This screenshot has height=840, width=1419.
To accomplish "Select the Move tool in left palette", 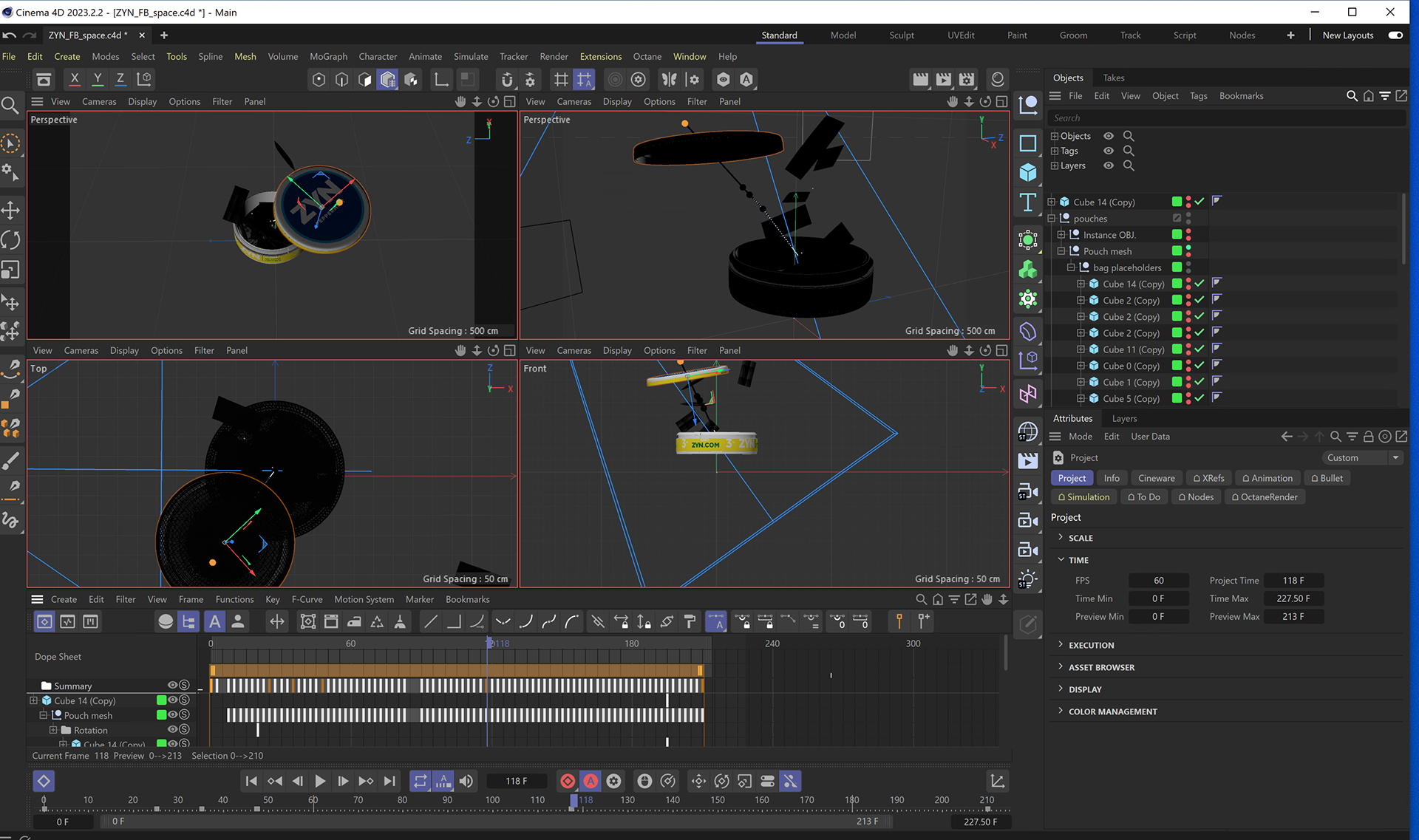I will tap(10, 211).
